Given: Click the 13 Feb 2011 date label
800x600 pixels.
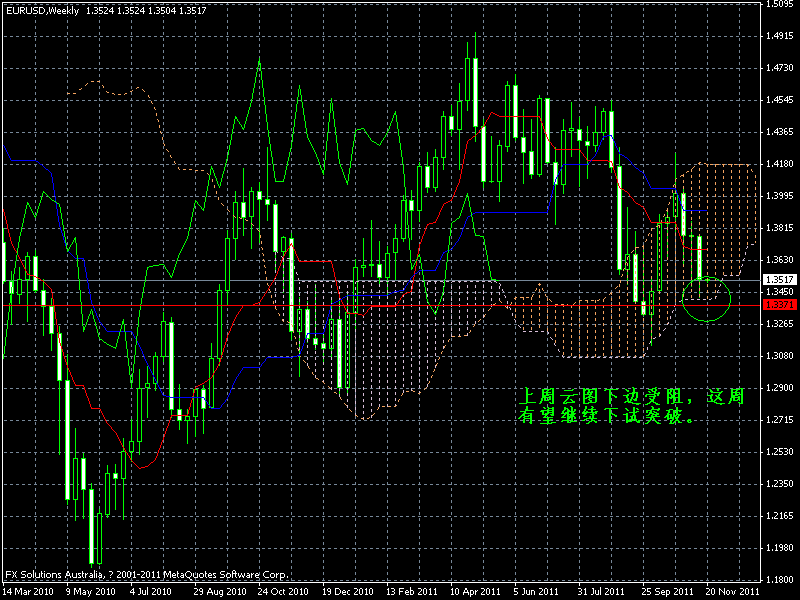Looking at the screenshot, I should pyautogui.click(x=412, y=592).
